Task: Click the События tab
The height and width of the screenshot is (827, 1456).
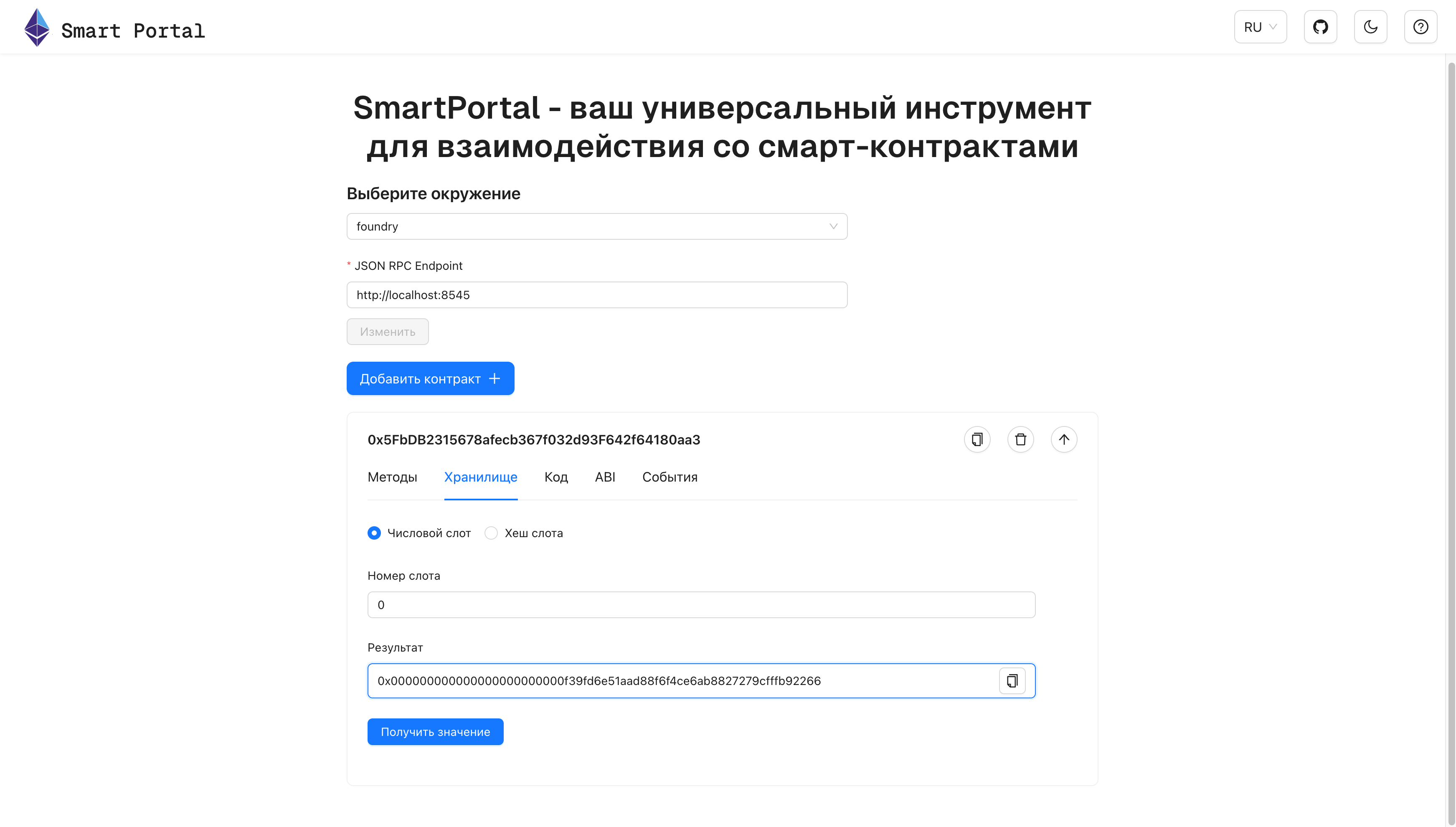Action: coord(670,477)
